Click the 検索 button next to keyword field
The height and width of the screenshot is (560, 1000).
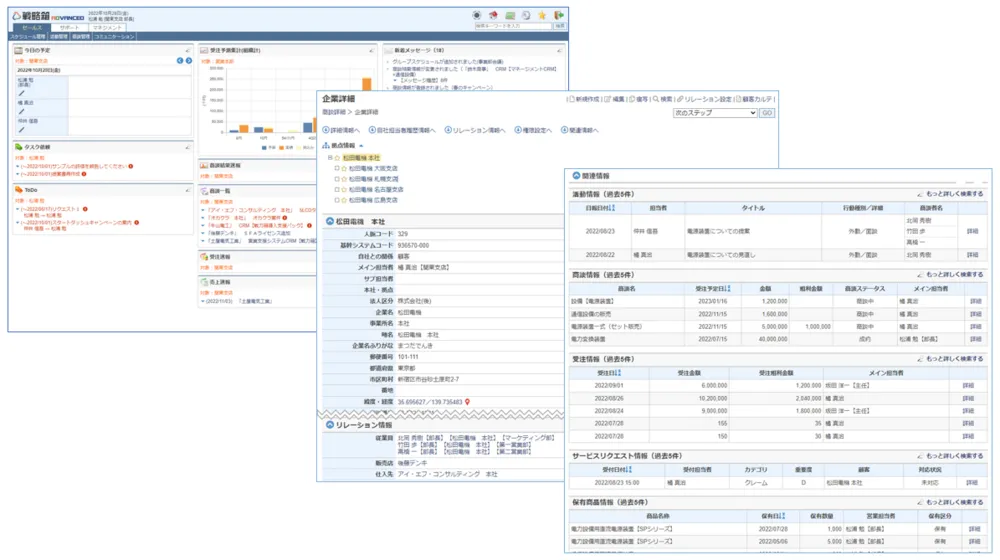coord(560,26)
